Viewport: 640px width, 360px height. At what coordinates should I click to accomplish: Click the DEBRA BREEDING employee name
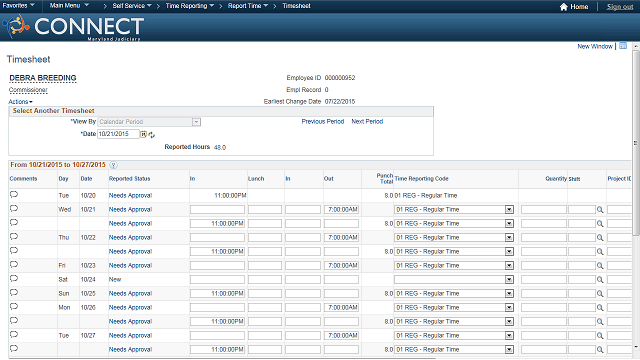click(43, 78)
